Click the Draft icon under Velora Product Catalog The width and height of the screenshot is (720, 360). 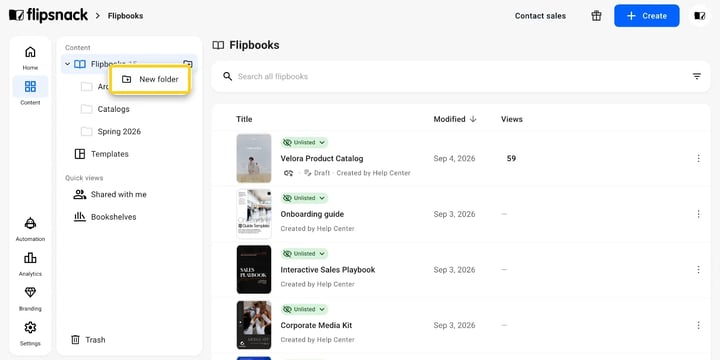[308, 173]
